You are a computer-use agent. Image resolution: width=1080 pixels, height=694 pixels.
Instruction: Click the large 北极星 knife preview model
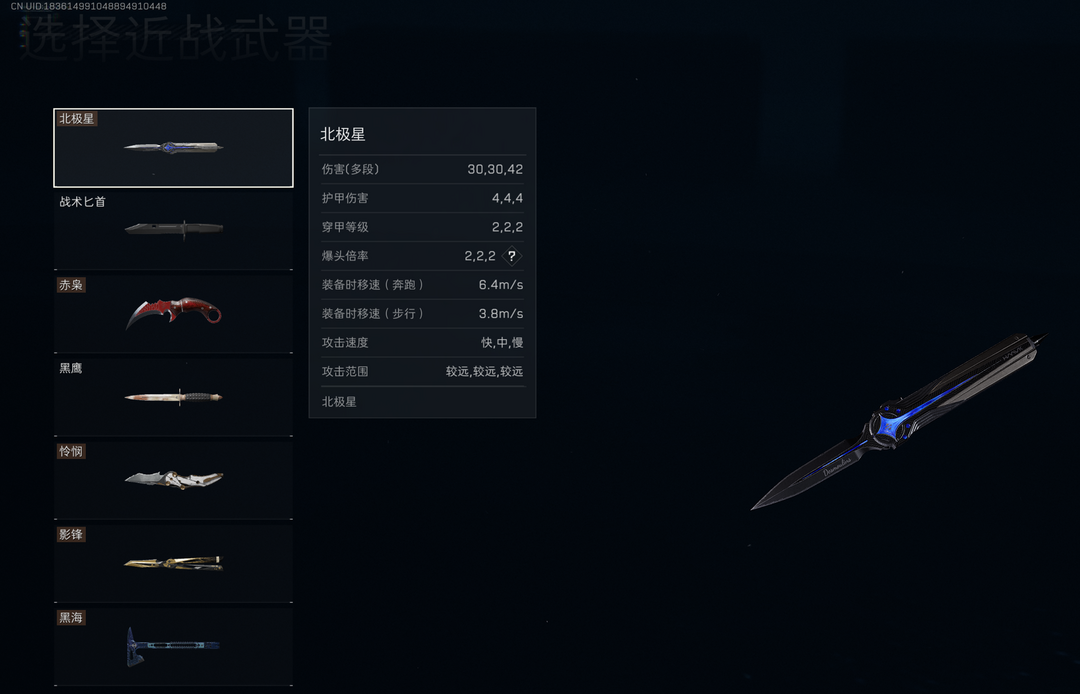coord(899,422)
